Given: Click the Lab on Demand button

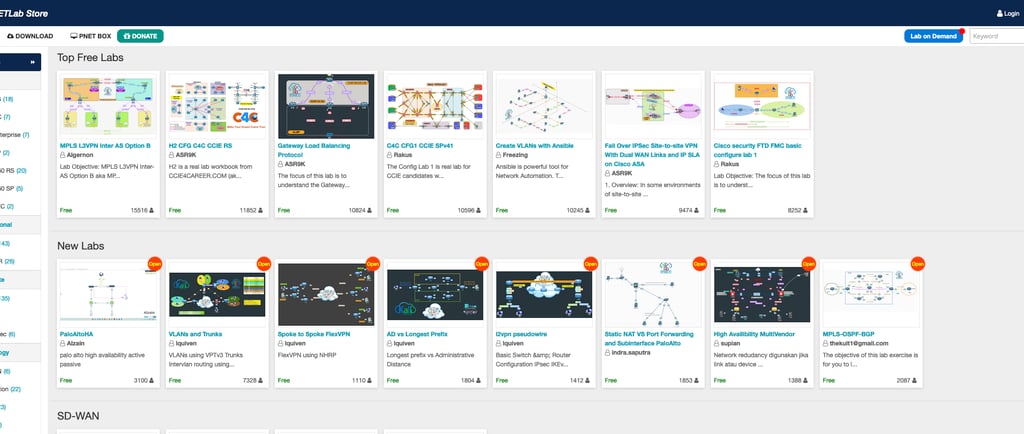Looking at the screenshot, I should point(933,37).
